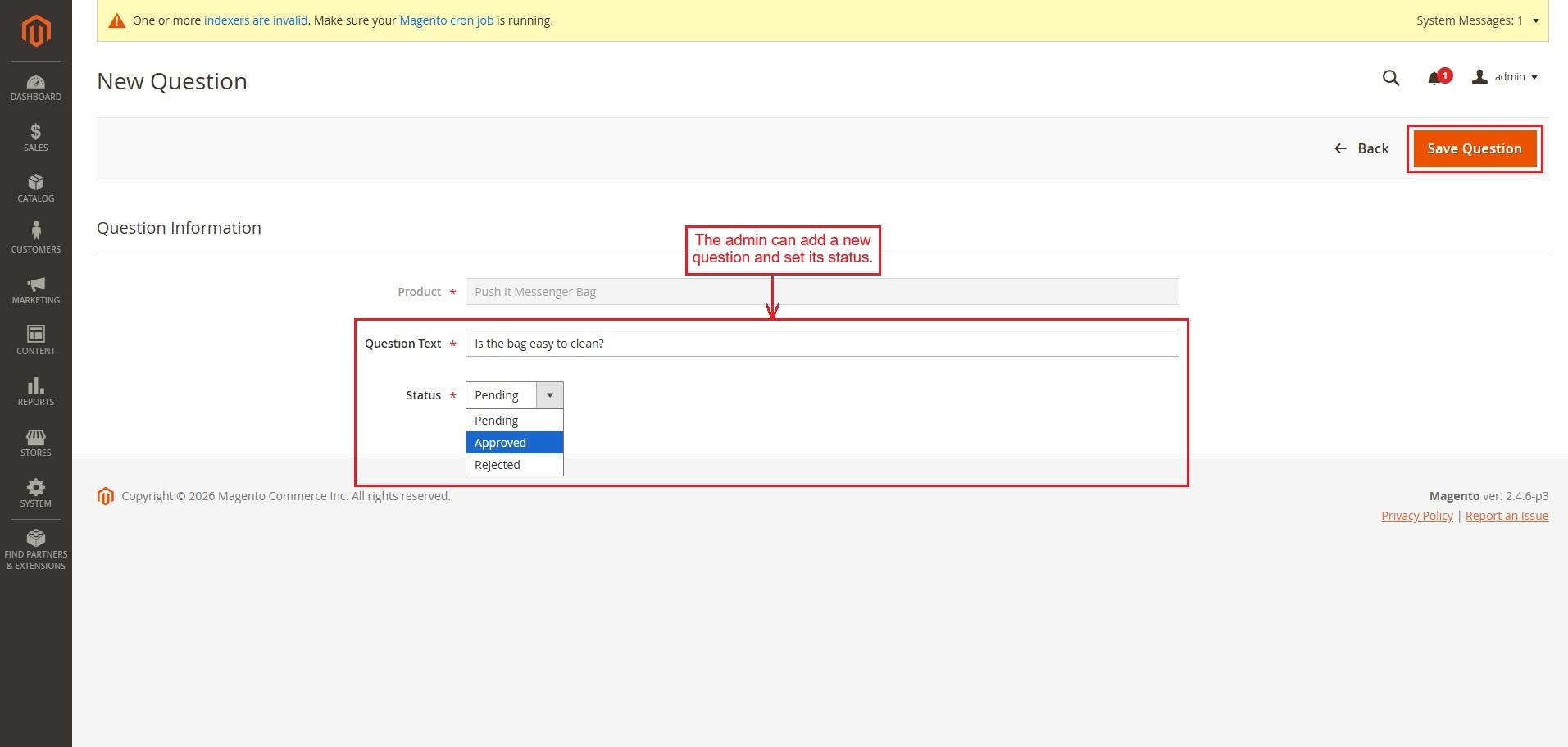Expand the admin account dropdown
1568x747 pixels.
point(1506,77)
